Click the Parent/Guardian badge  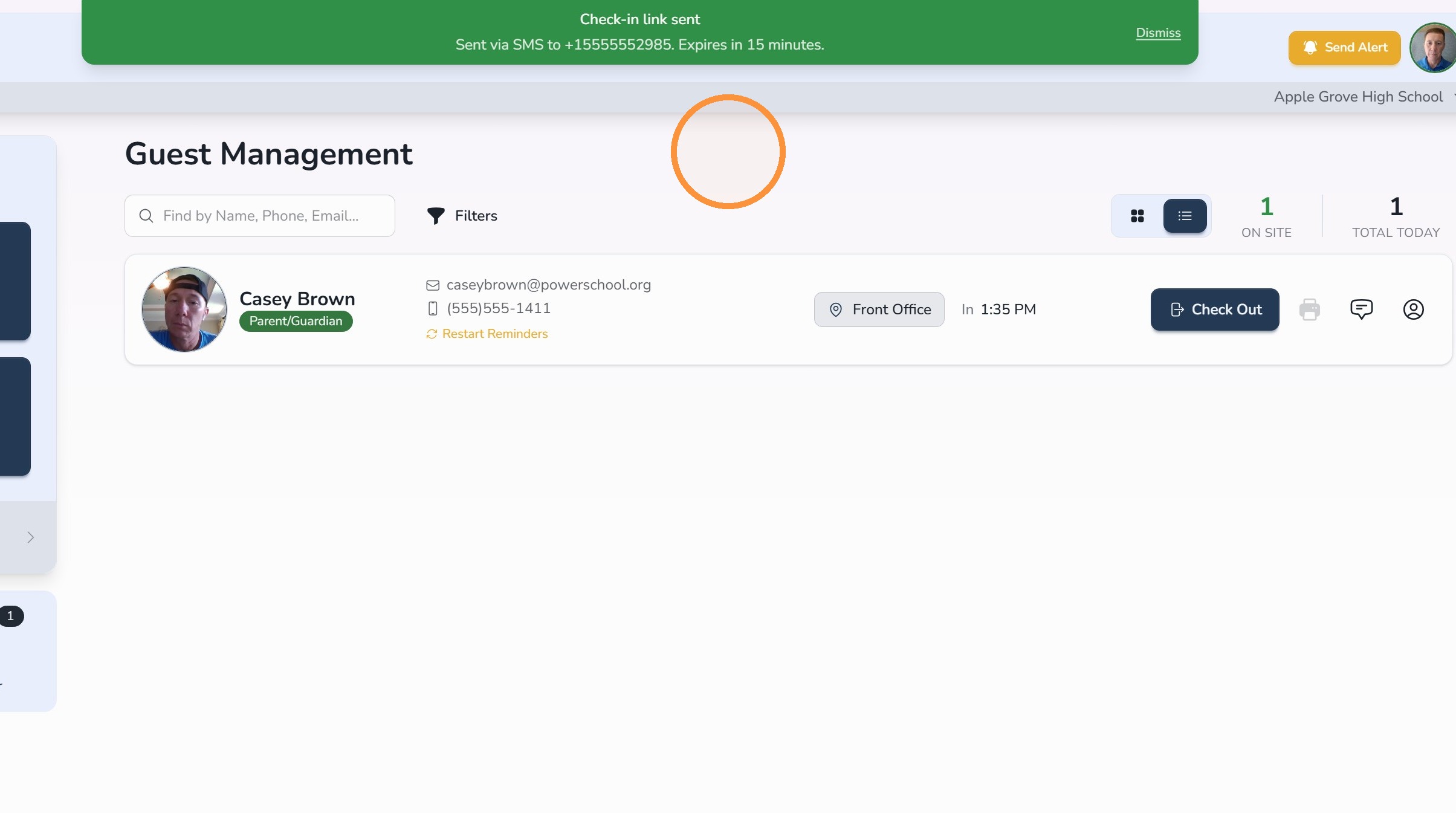click(296, 321)
